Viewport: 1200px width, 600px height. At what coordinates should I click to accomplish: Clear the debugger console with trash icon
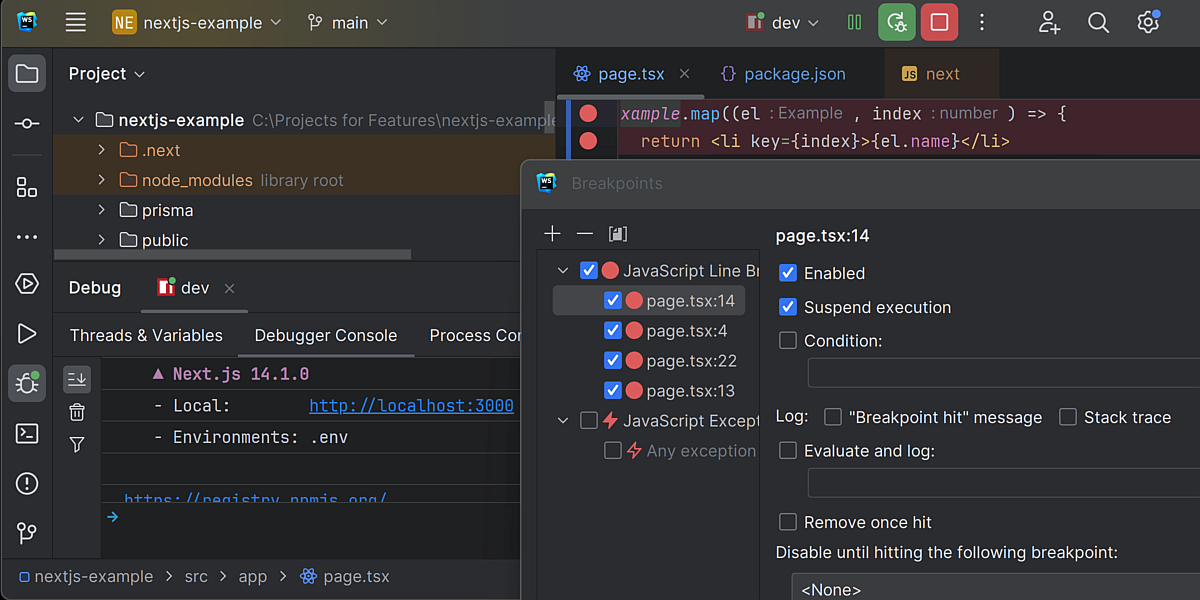76,412
